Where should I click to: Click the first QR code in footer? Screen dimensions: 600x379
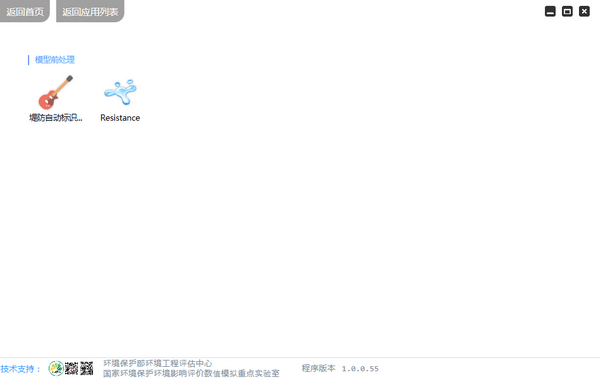pyautogui.click(x=72, y=368)
